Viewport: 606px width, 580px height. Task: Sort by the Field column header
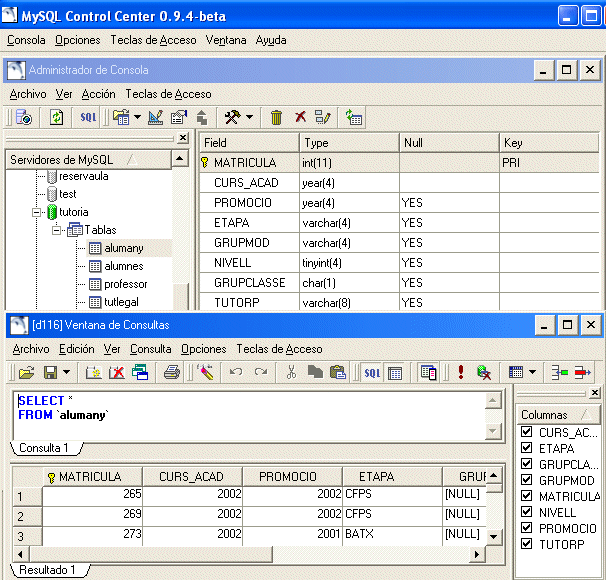tap(249, 143)
